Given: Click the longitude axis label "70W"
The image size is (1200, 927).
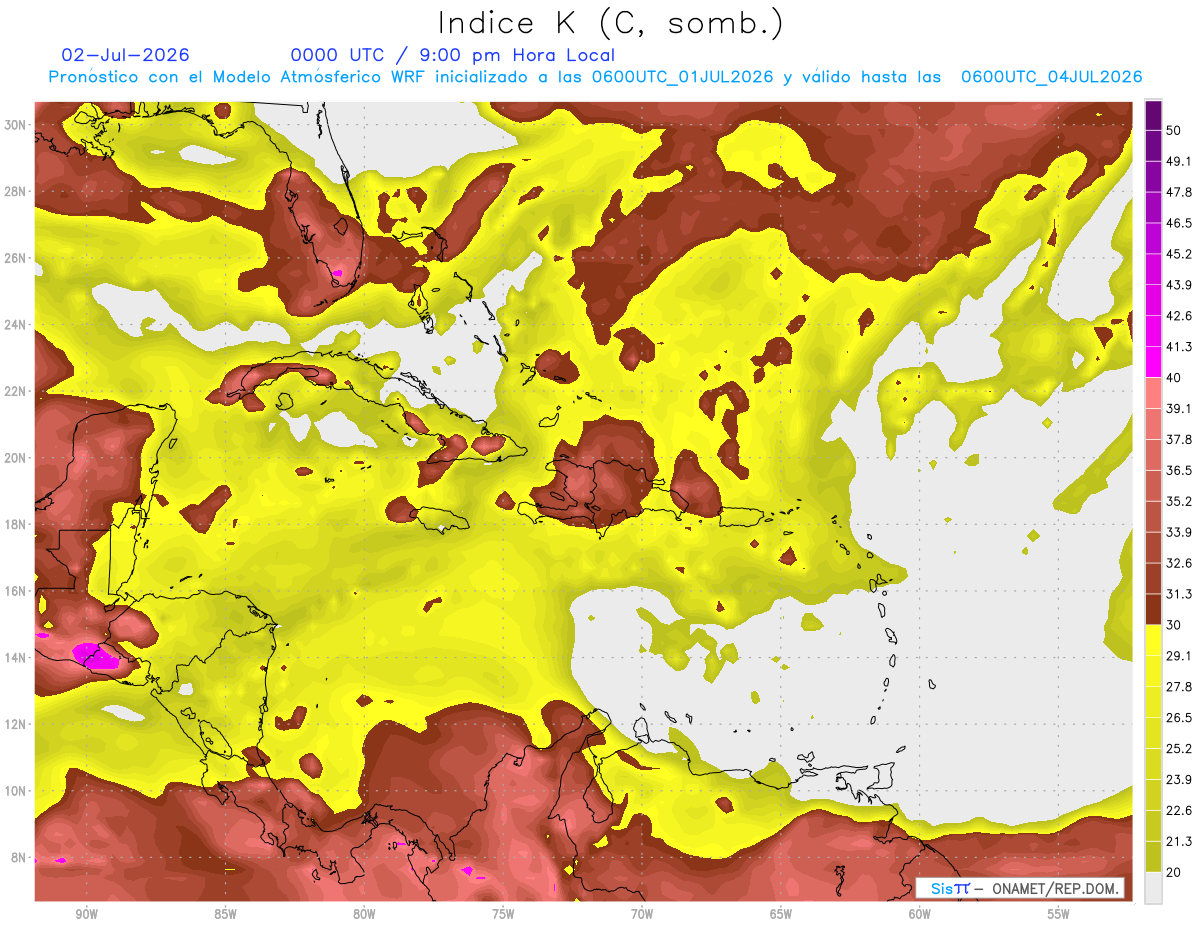Looking at the screenshot, I should pyautogui.click(x=642, y=914).
